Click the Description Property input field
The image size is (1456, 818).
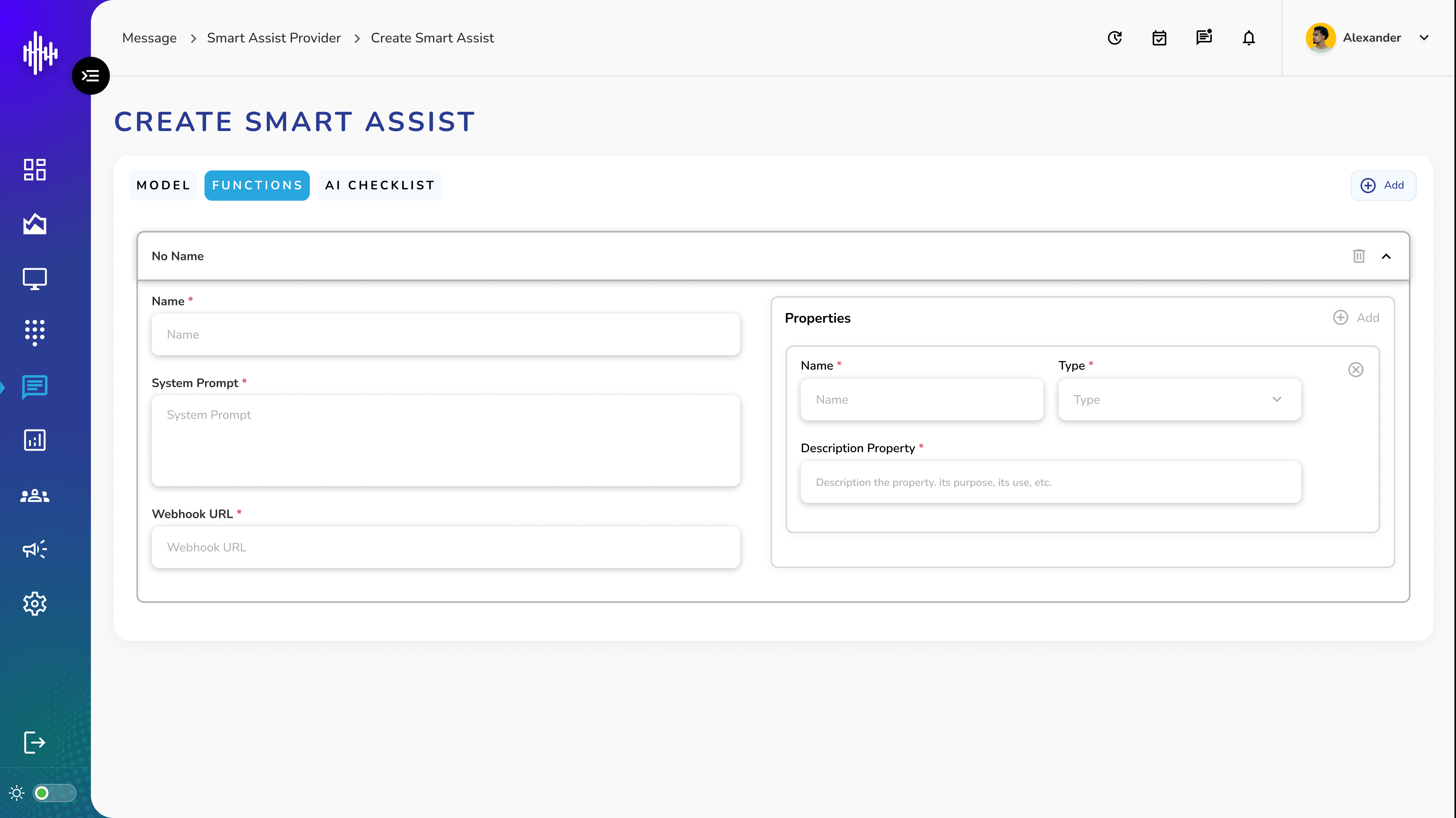(1051, 482)
